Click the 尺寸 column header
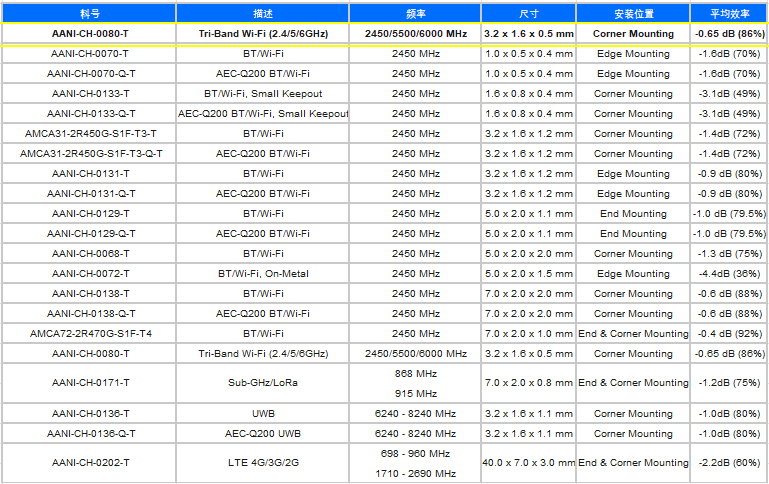The image size is (769, 484). click(x=529, y=14)
